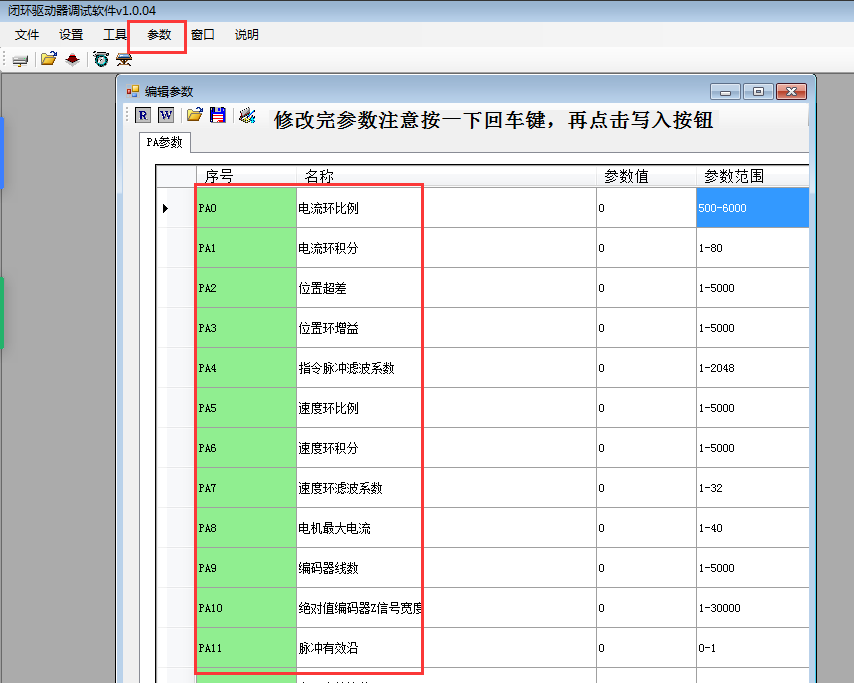This screenshot has height=683, width=854.
Task: Edit the PA9 编码器线数 value cell
Action: 646,568
